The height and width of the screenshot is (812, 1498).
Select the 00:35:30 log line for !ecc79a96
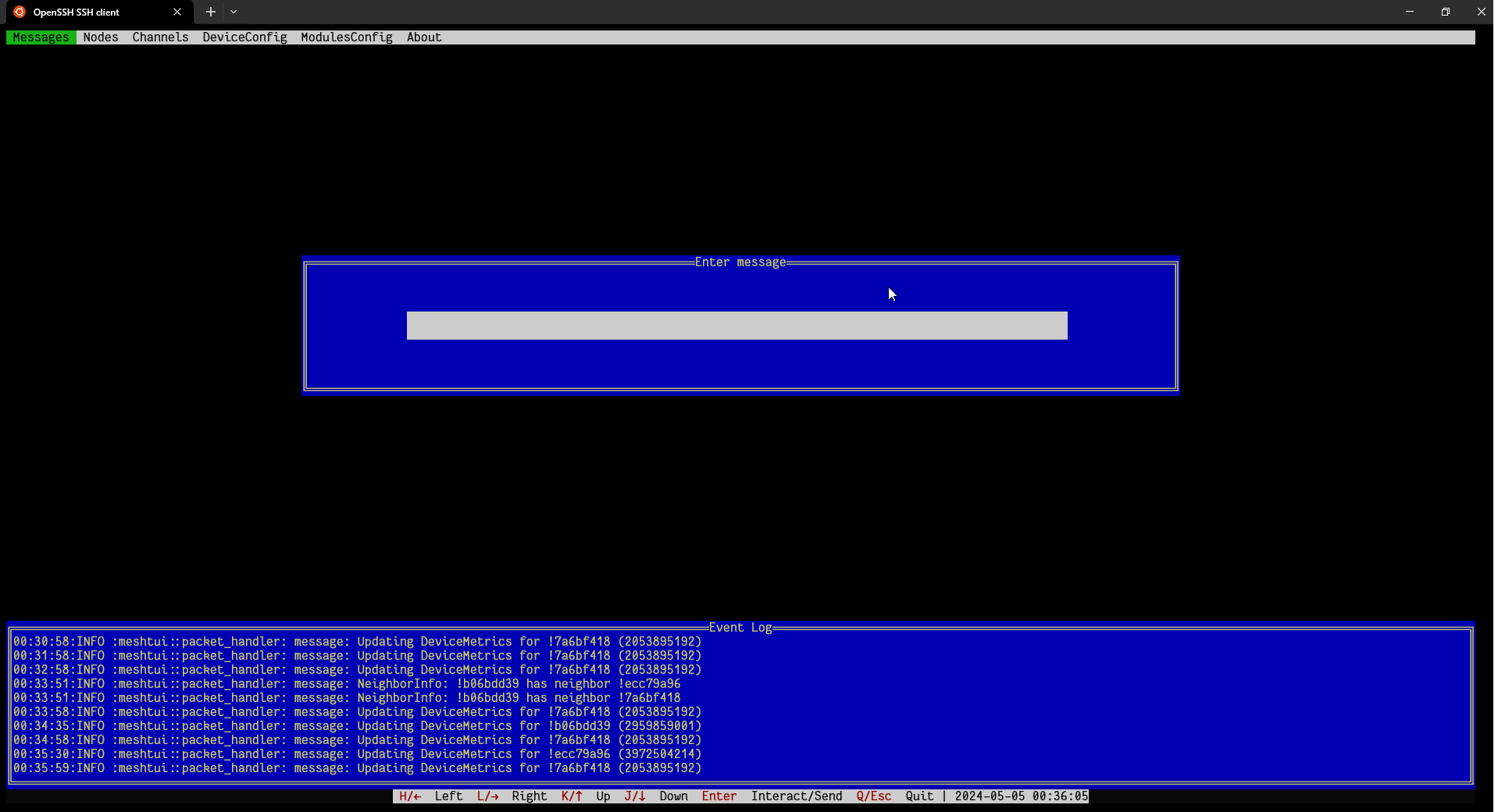click(x=357, y=754)
